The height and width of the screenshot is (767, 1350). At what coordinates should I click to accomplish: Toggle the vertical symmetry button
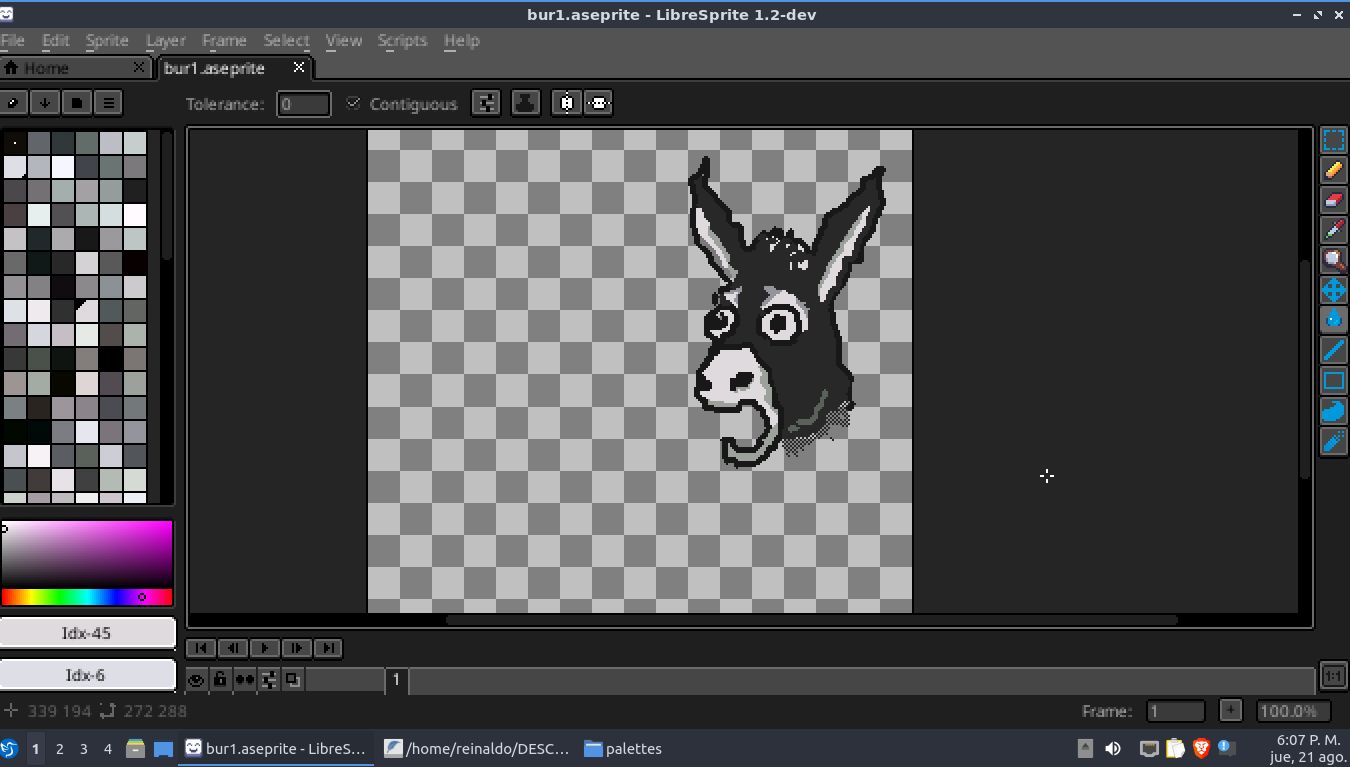(x=598, y=103)
